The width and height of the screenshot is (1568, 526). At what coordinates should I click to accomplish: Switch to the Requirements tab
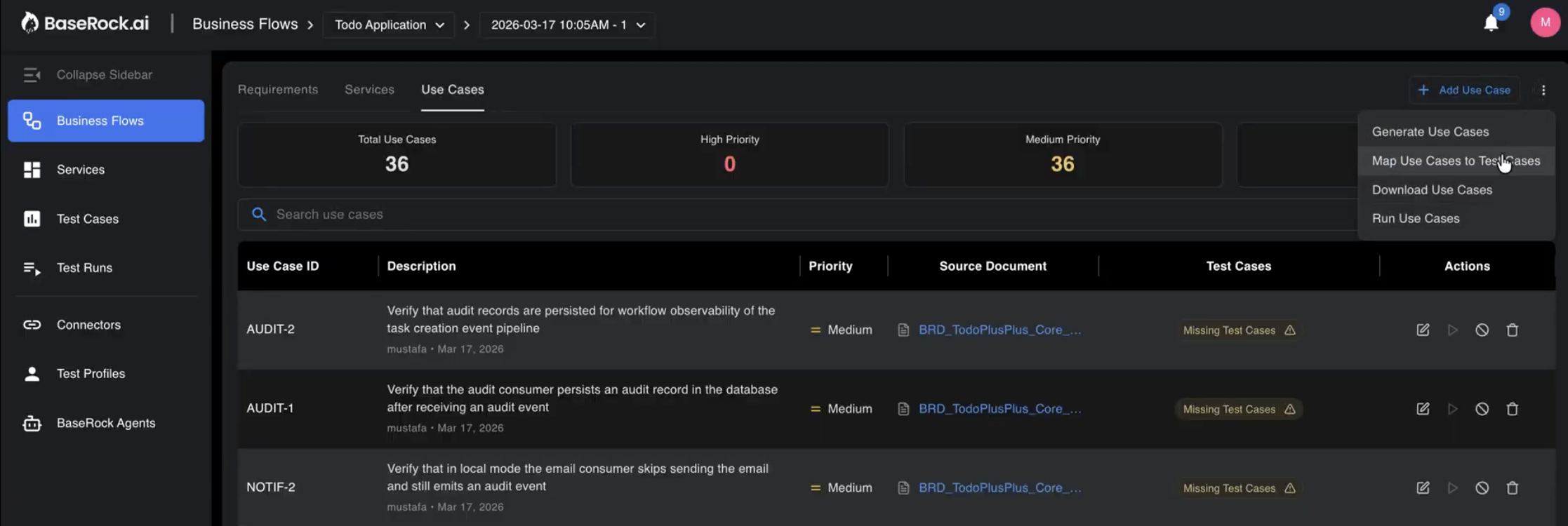coord(277,90)
